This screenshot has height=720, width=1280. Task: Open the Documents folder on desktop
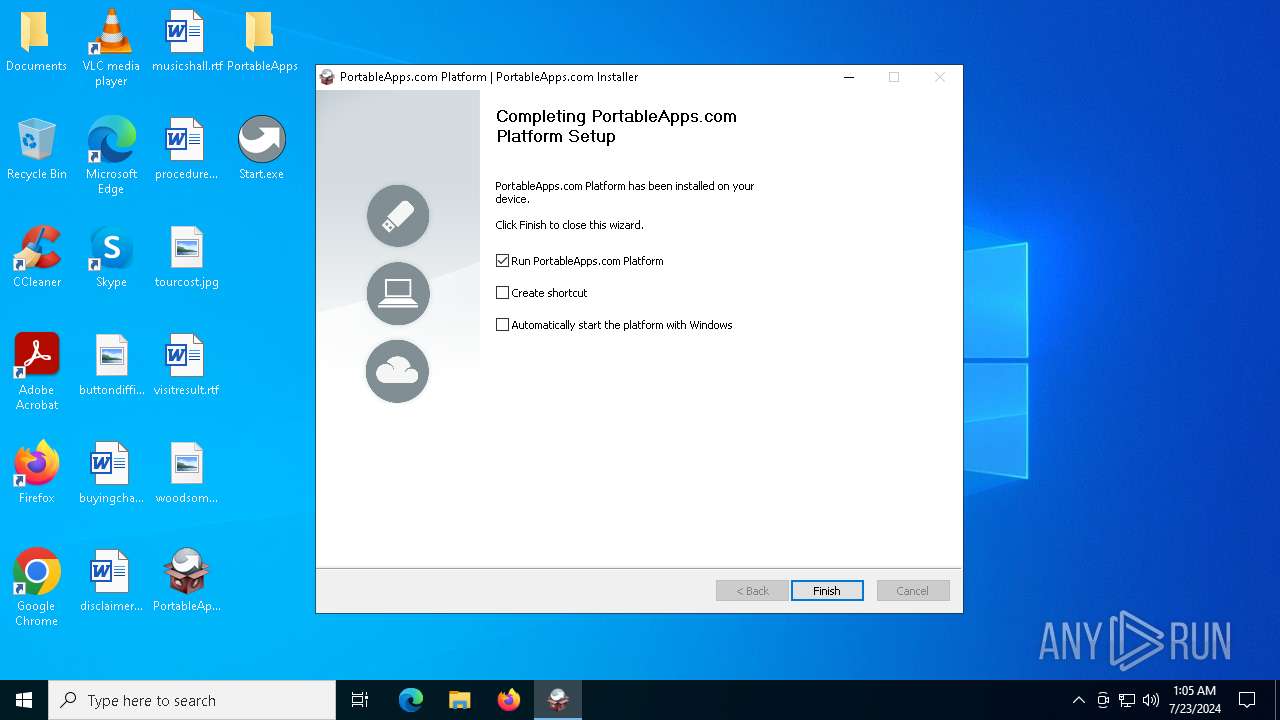point(36,42)
